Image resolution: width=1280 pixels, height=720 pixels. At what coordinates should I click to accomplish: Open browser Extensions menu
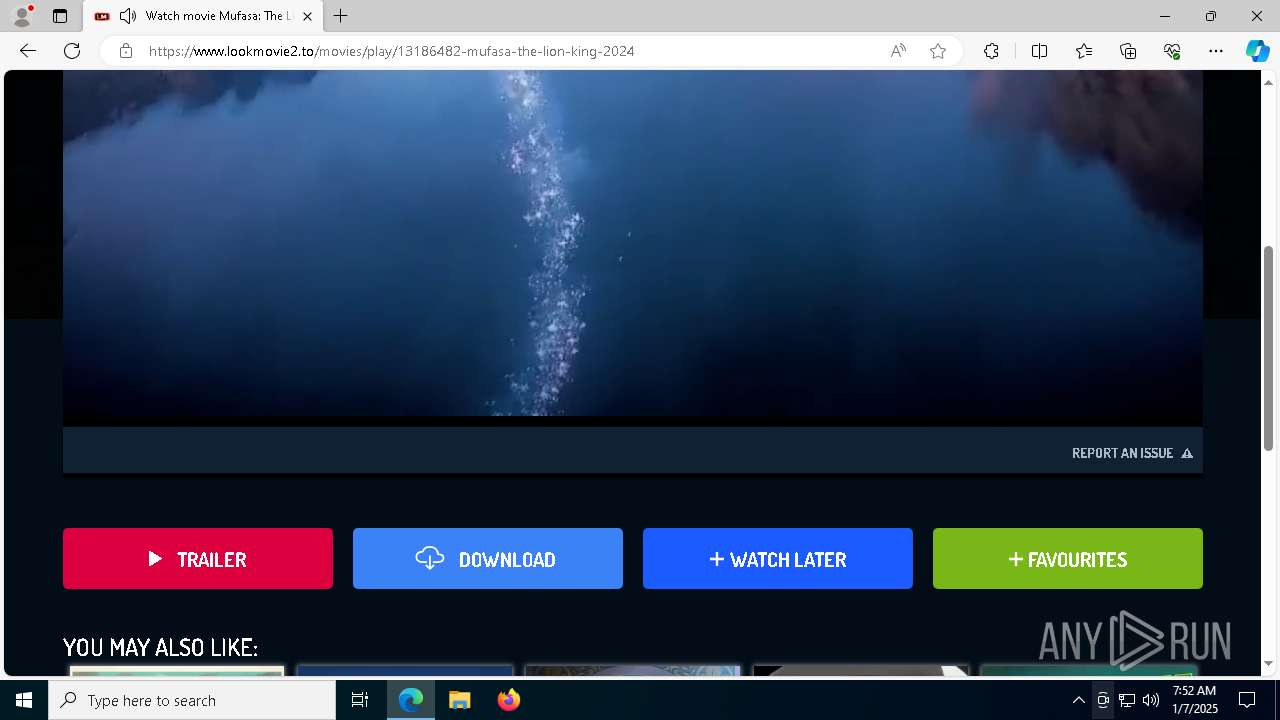pos(991,51)
